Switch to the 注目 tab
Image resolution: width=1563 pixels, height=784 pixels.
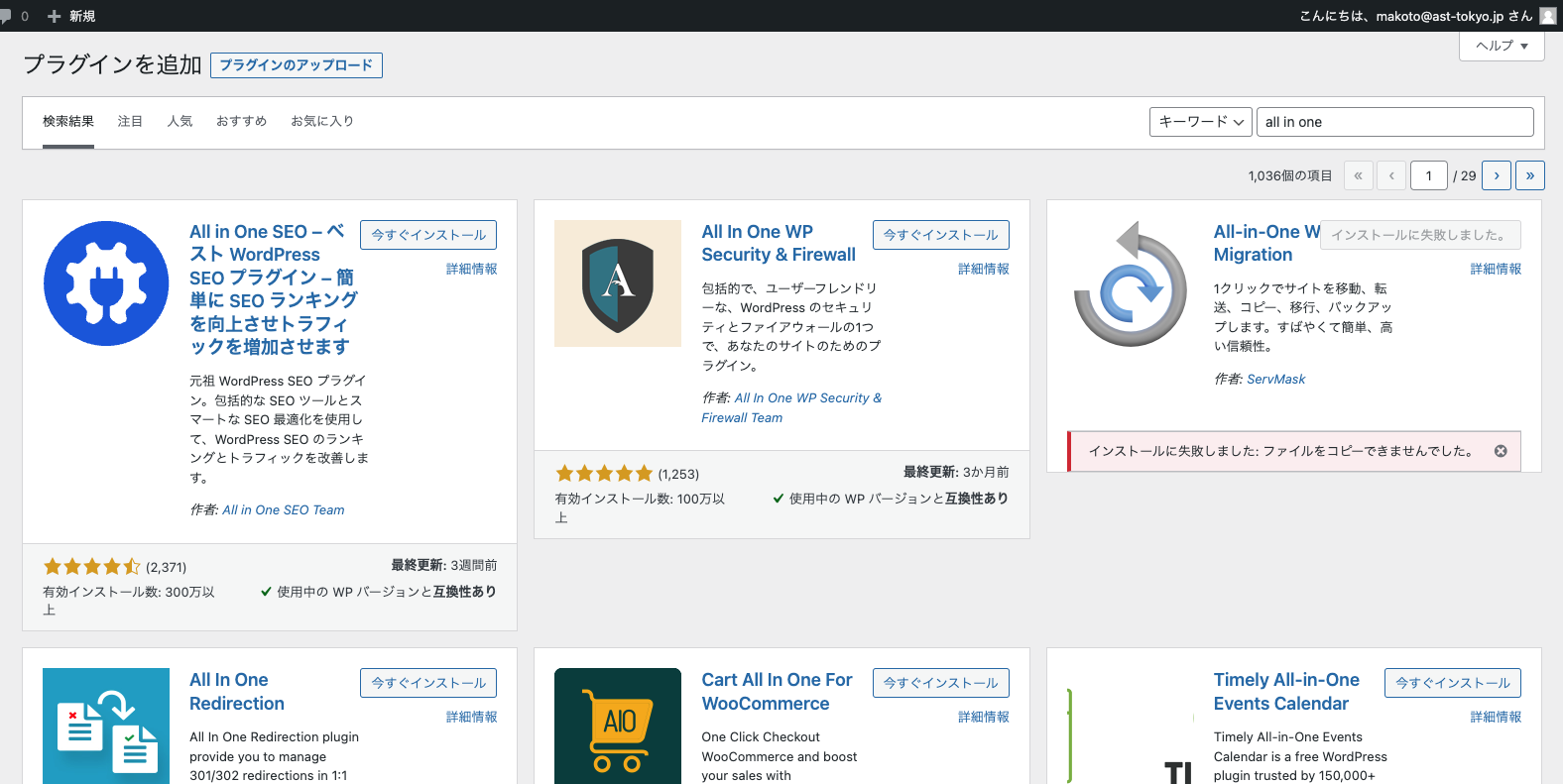pos(131,121)
